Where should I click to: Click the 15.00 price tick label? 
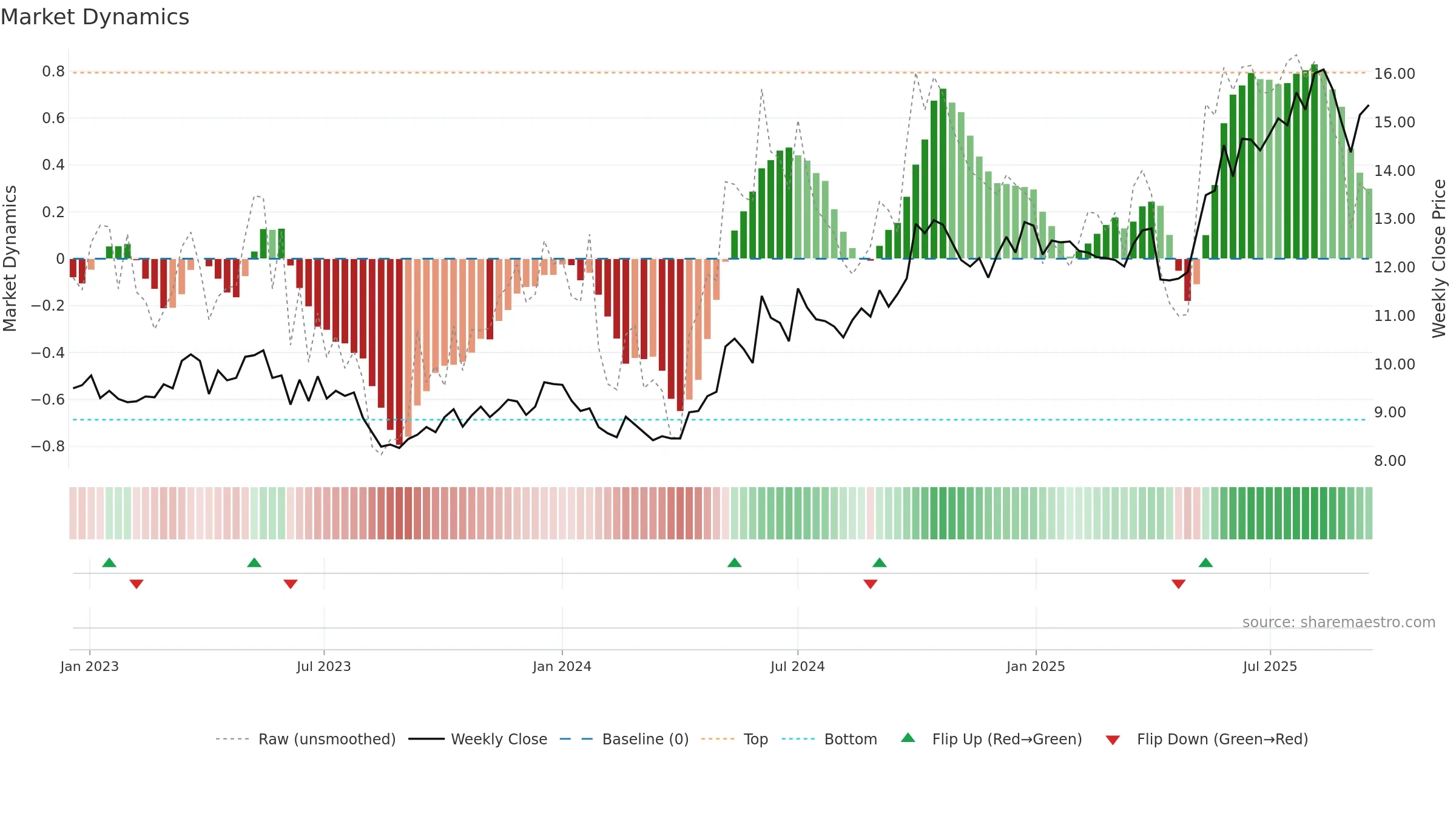pyautogui.click(x=1395, y=123)
